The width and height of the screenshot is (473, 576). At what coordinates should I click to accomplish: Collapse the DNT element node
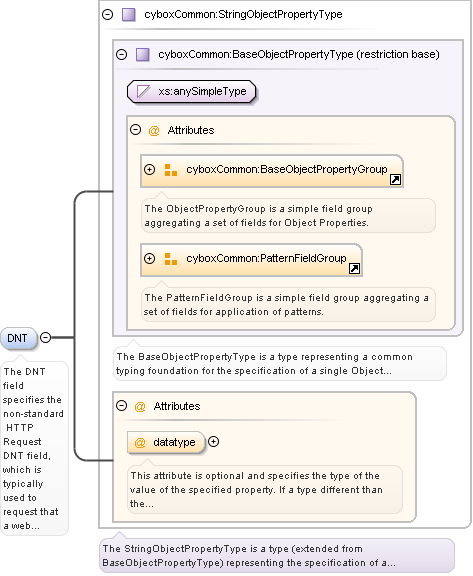point(45,338)
